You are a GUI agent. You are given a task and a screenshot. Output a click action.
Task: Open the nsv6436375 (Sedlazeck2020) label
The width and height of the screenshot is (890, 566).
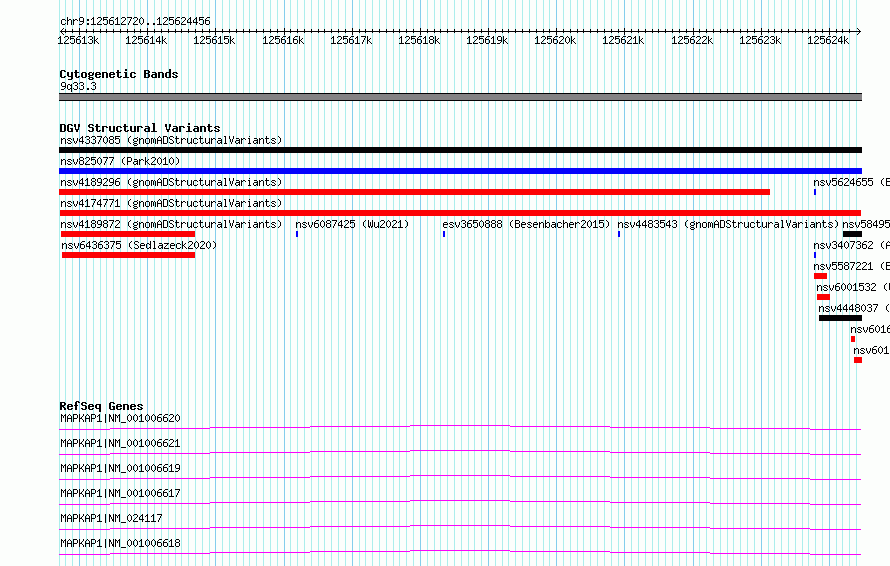coord(139,245)
